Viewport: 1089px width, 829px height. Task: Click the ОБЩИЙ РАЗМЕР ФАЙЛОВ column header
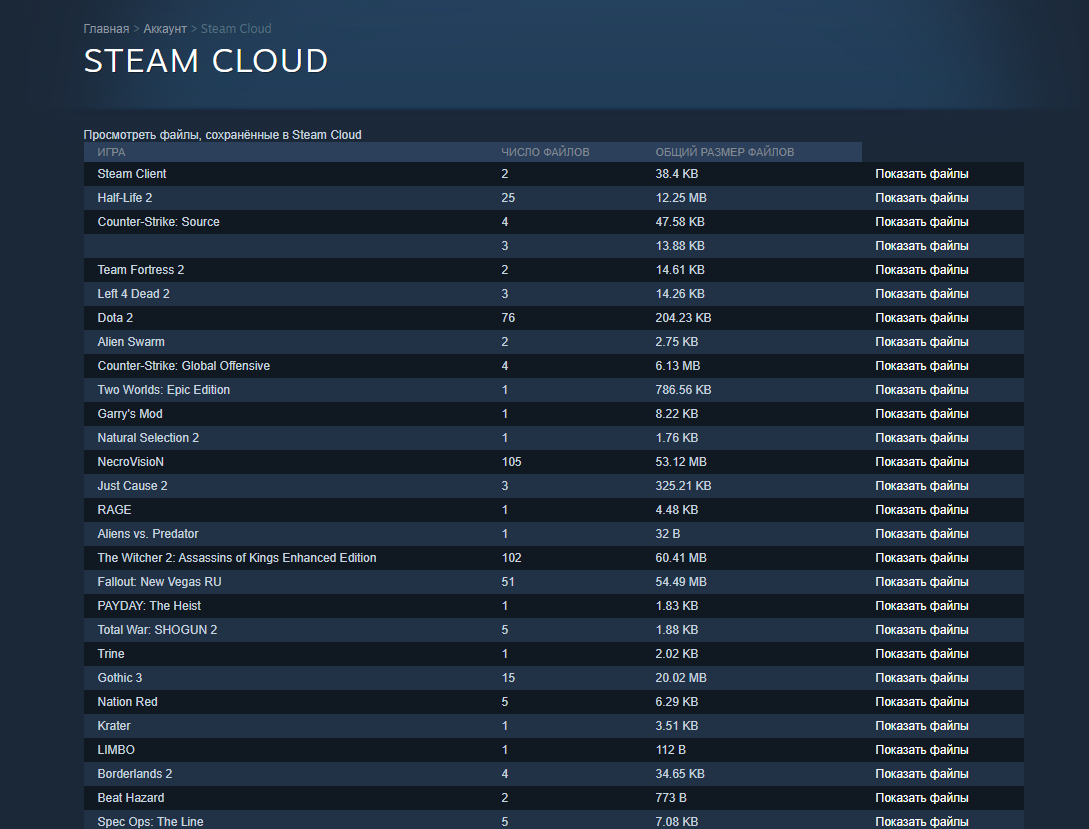(726, 151)
